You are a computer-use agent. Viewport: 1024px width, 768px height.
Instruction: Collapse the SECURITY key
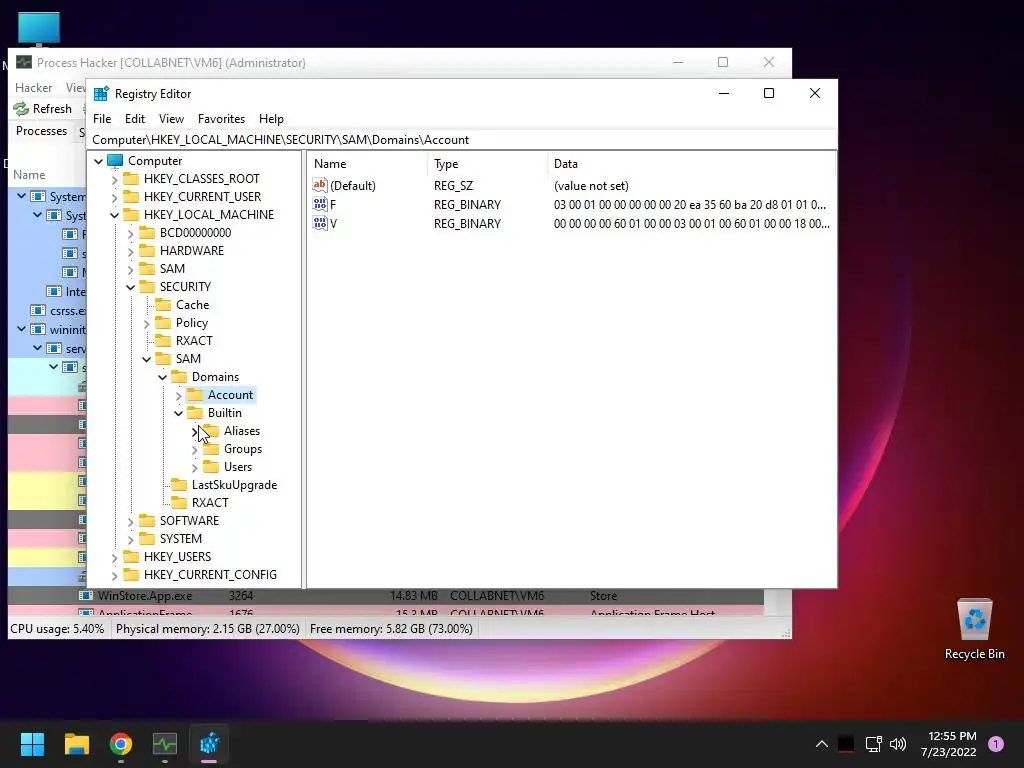coord(131,287)
